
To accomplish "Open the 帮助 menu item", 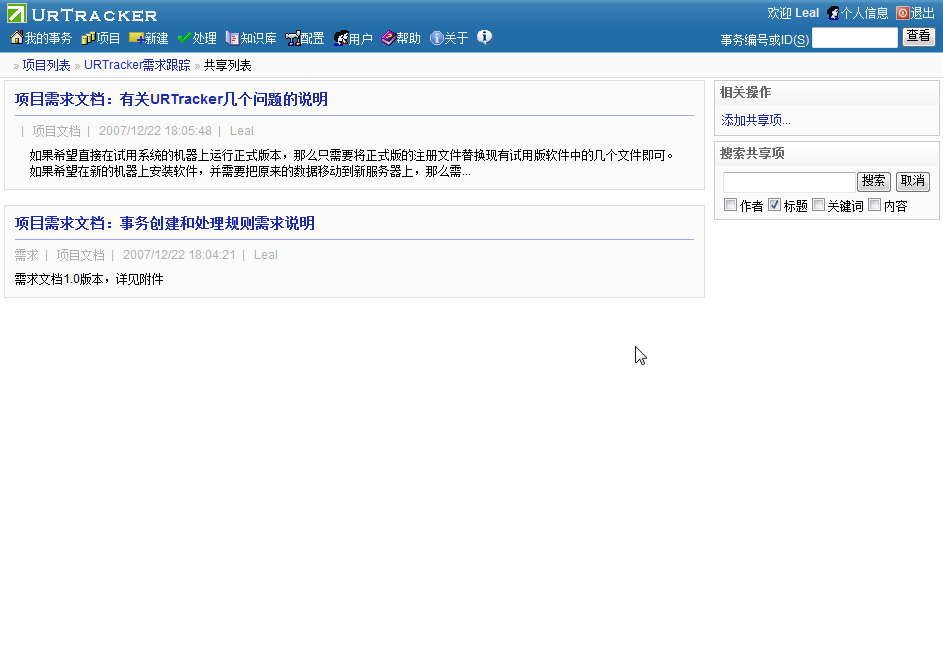I will click(408, 39).
